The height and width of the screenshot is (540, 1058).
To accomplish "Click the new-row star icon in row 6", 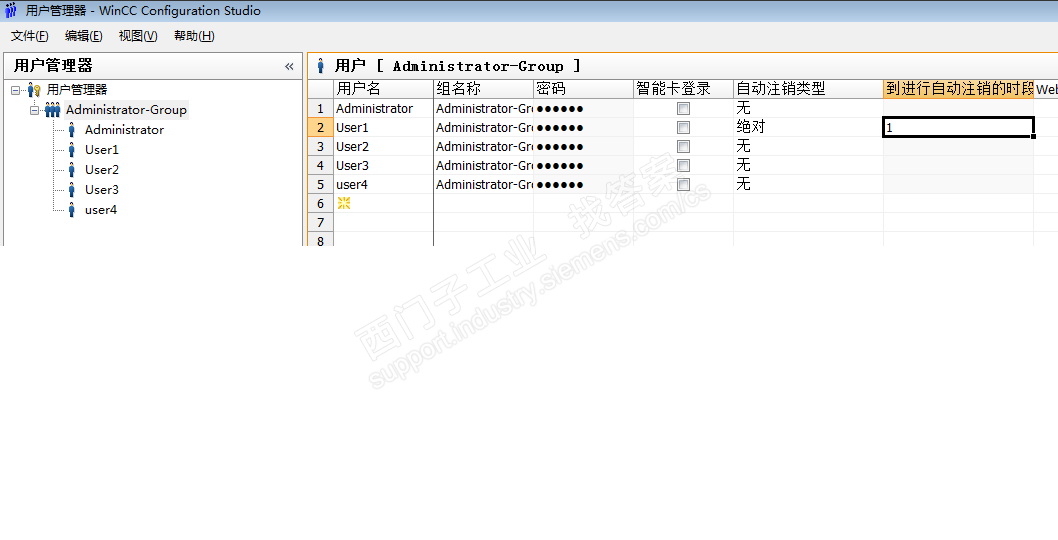I will pos(344,203).
